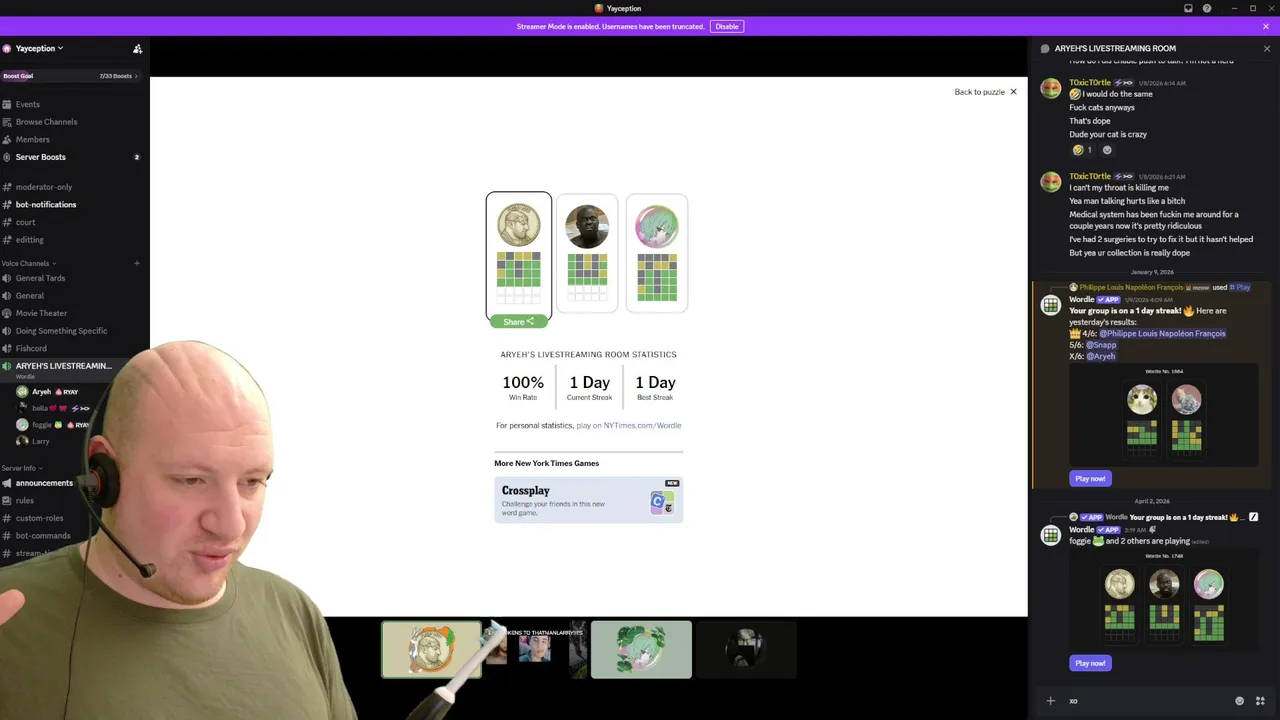Click user Aryeh in the voice channel

[x=40, y=392]
